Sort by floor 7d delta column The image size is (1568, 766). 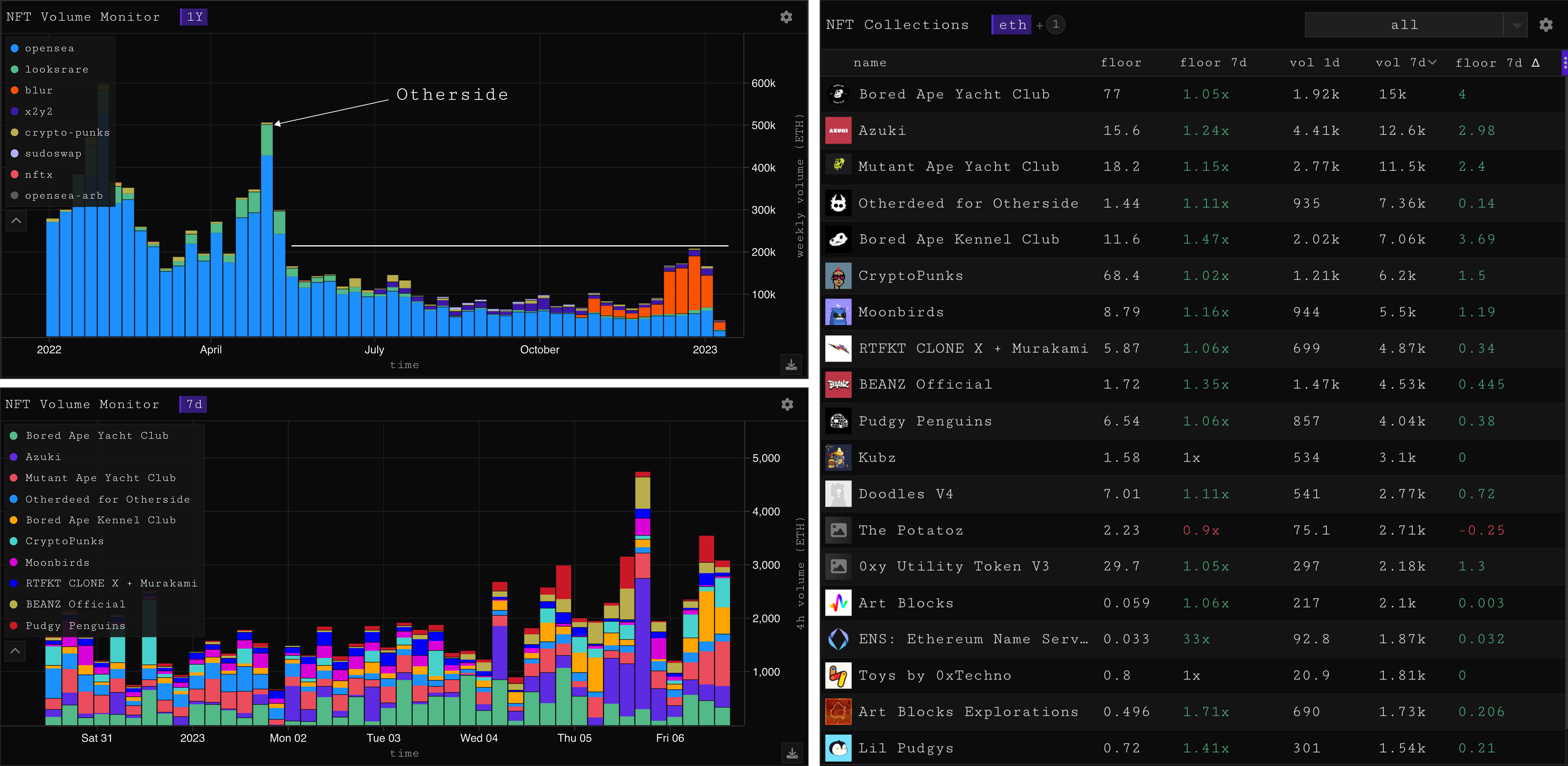tap(1497, 63)
